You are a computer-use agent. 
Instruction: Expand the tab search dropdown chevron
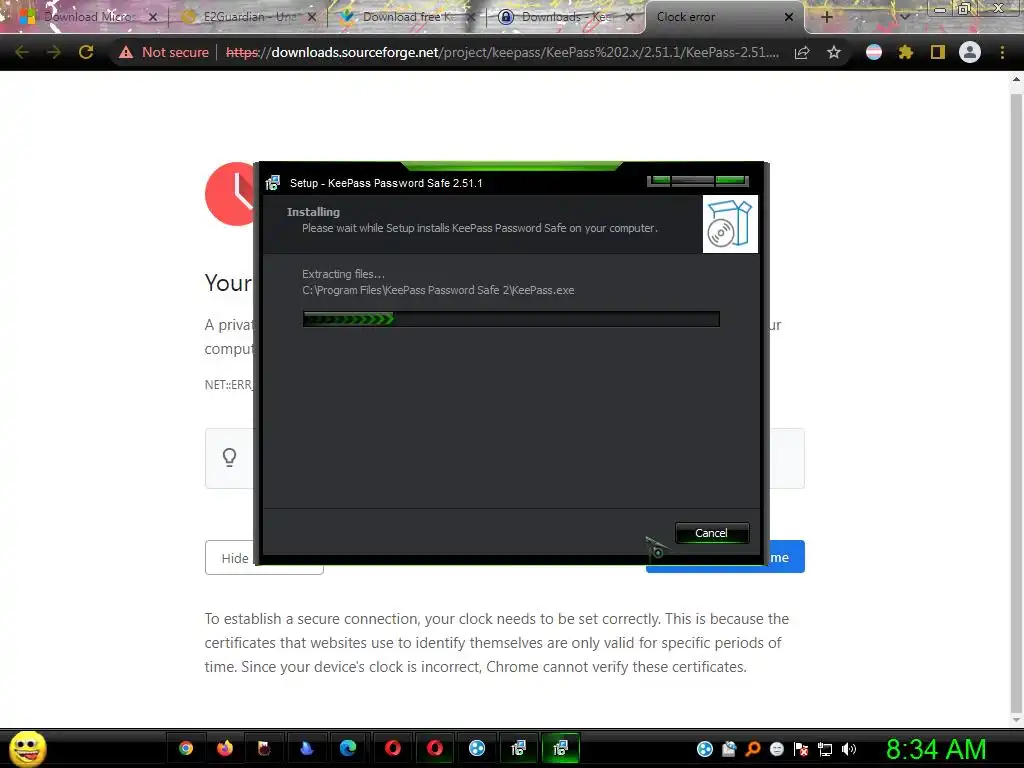[x=905, y=17]
